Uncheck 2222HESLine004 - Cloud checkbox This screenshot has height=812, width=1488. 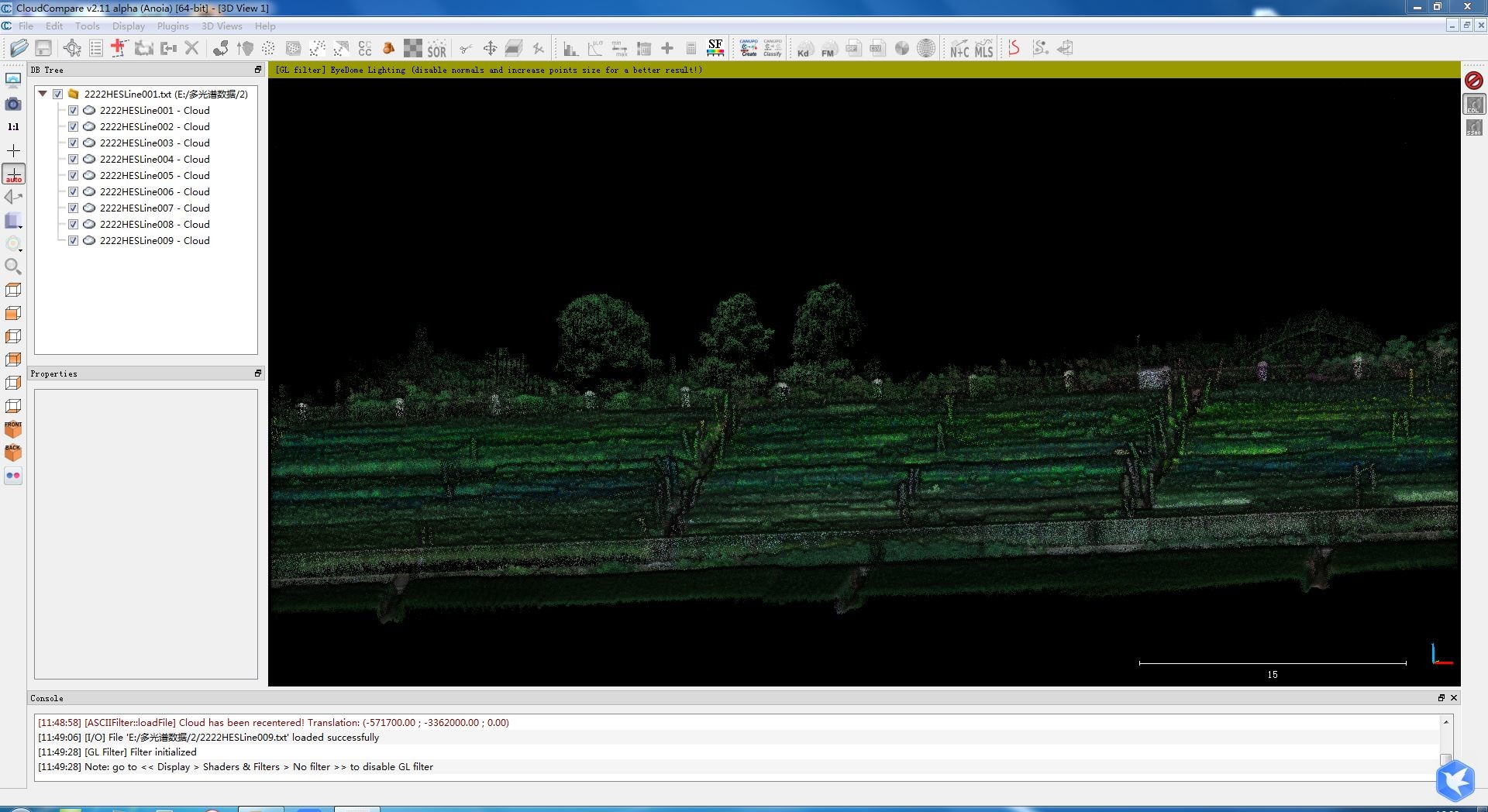[x=73, y=159]
